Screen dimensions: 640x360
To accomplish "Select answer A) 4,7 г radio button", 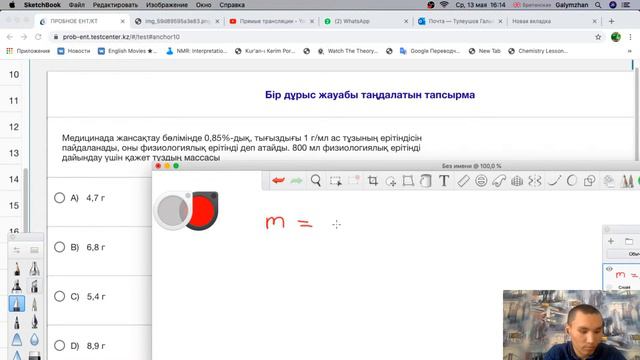I will [60, 198].
